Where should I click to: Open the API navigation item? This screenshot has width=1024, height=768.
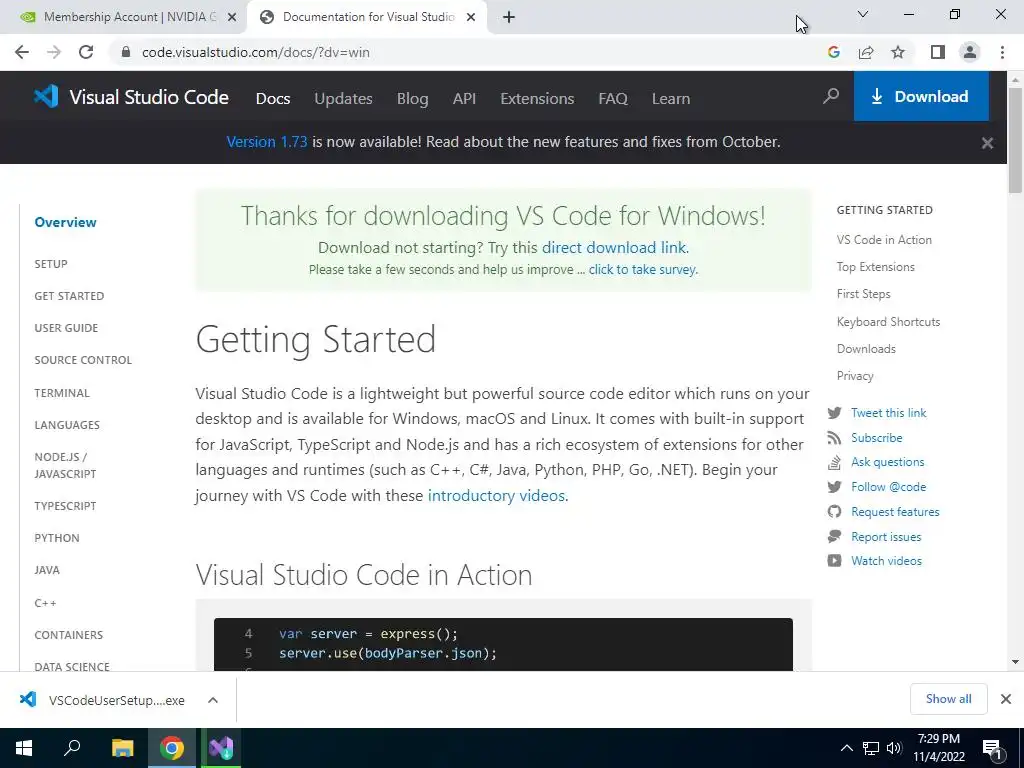pos(464,99)
